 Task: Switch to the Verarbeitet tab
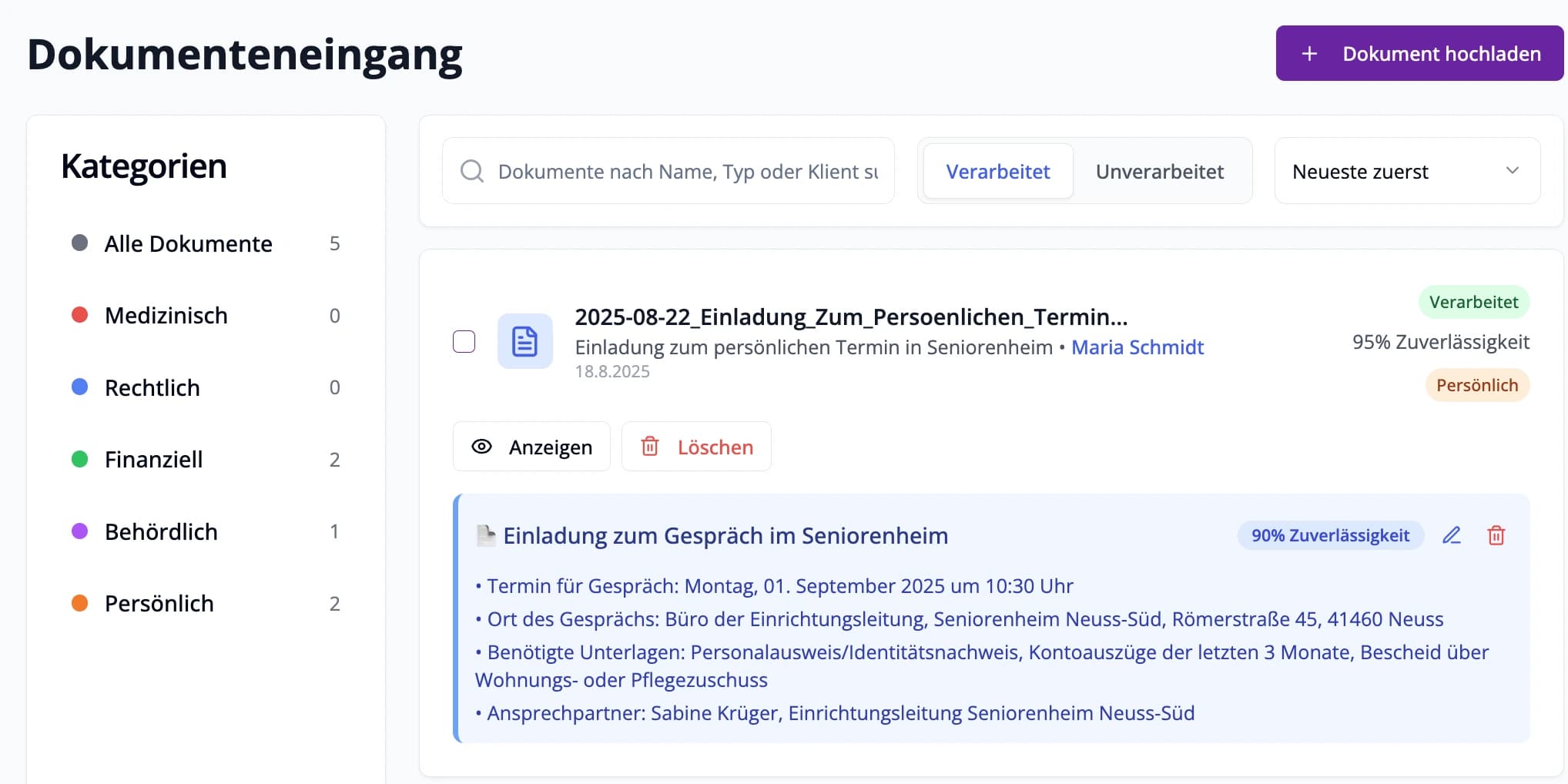(x=997, y=171)
